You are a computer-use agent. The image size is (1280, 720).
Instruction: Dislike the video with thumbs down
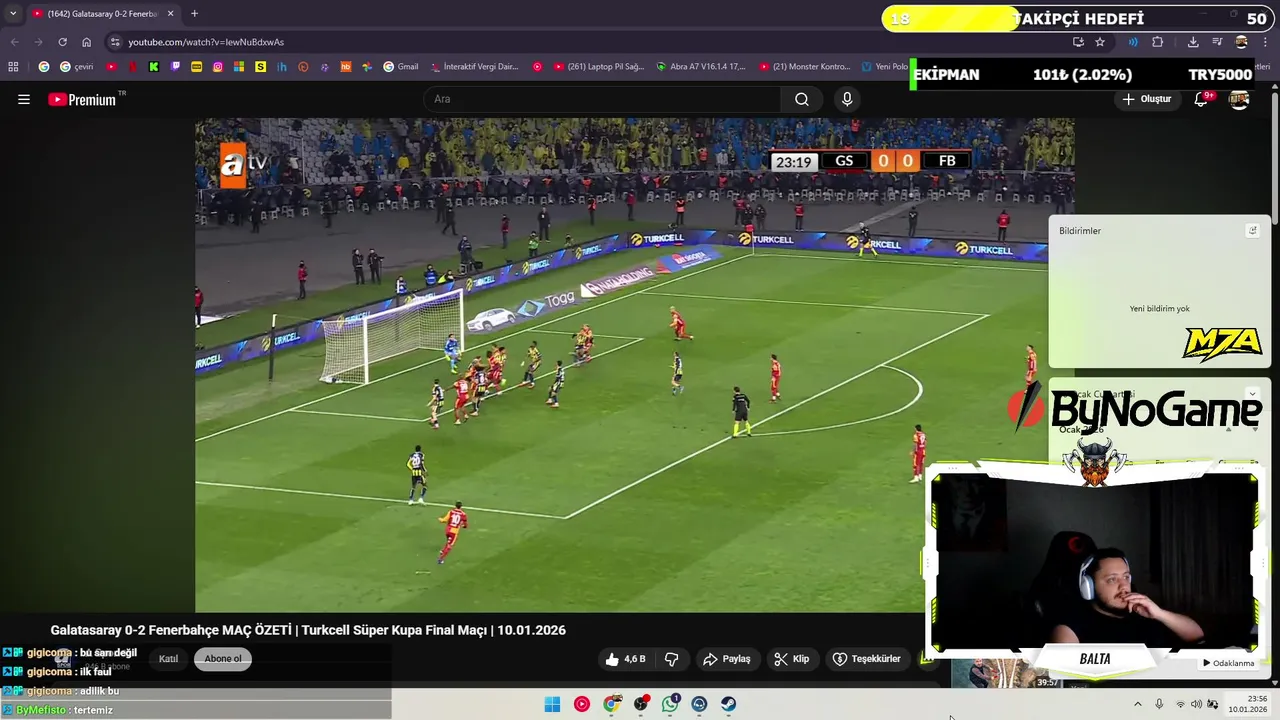coord(672,659)
